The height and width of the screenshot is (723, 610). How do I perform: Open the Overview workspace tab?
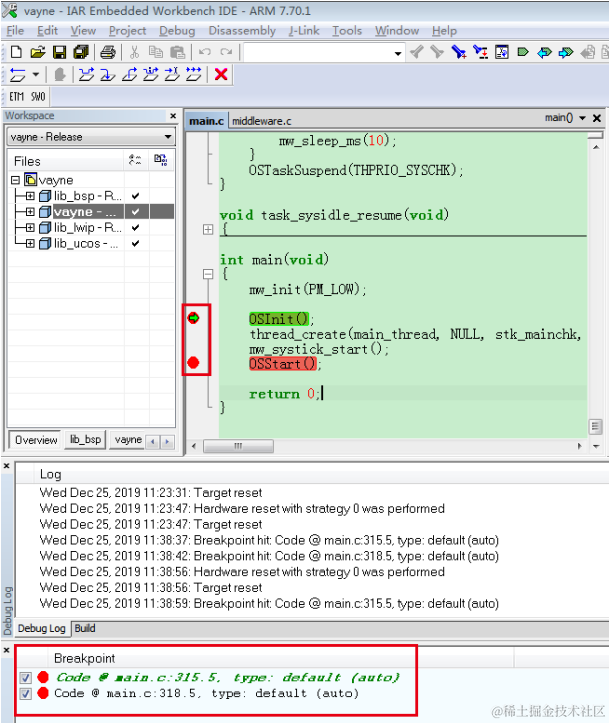coord(36,440)
